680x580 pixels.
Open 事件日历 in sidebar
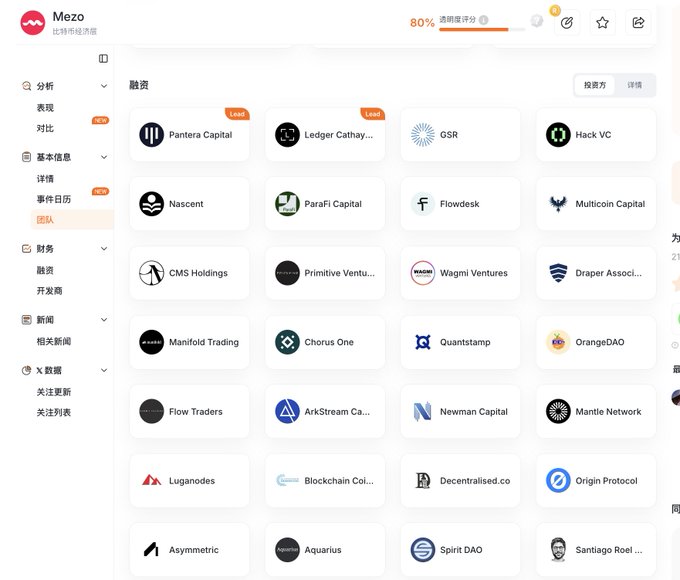click(54, 199)
